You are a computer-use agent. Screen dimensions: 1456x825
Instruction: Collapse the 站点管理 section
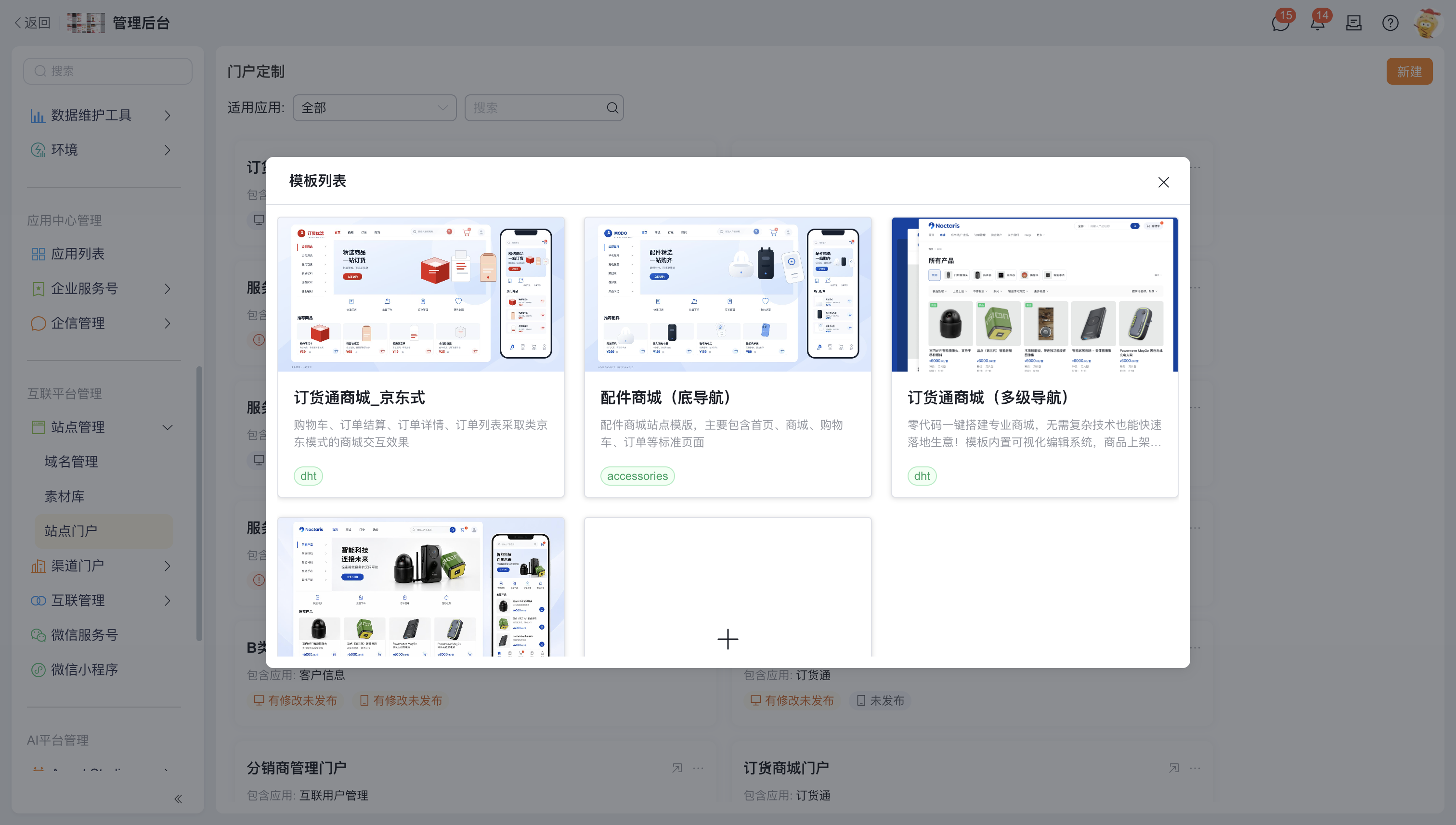click(x=102, y=427)
